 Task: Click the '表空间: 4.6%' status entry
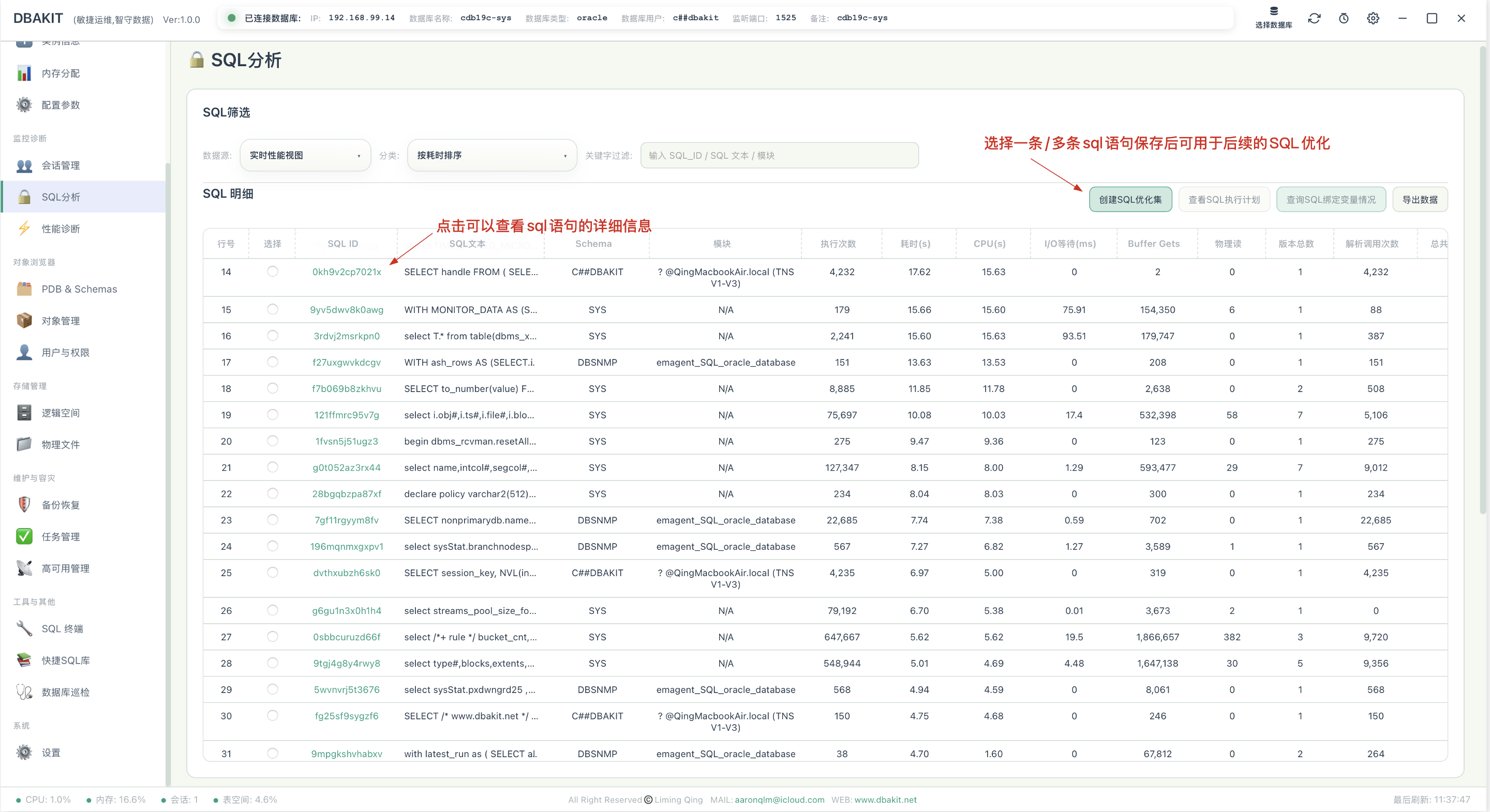click(x=245, y=799)
